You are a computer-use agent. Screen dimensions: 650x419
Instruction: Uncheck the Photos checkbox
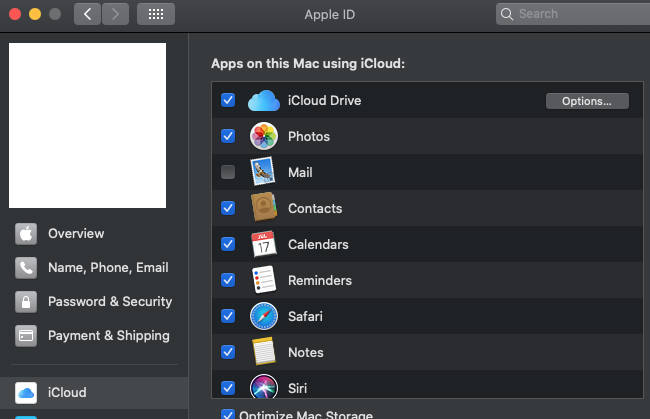pos(228,136)
